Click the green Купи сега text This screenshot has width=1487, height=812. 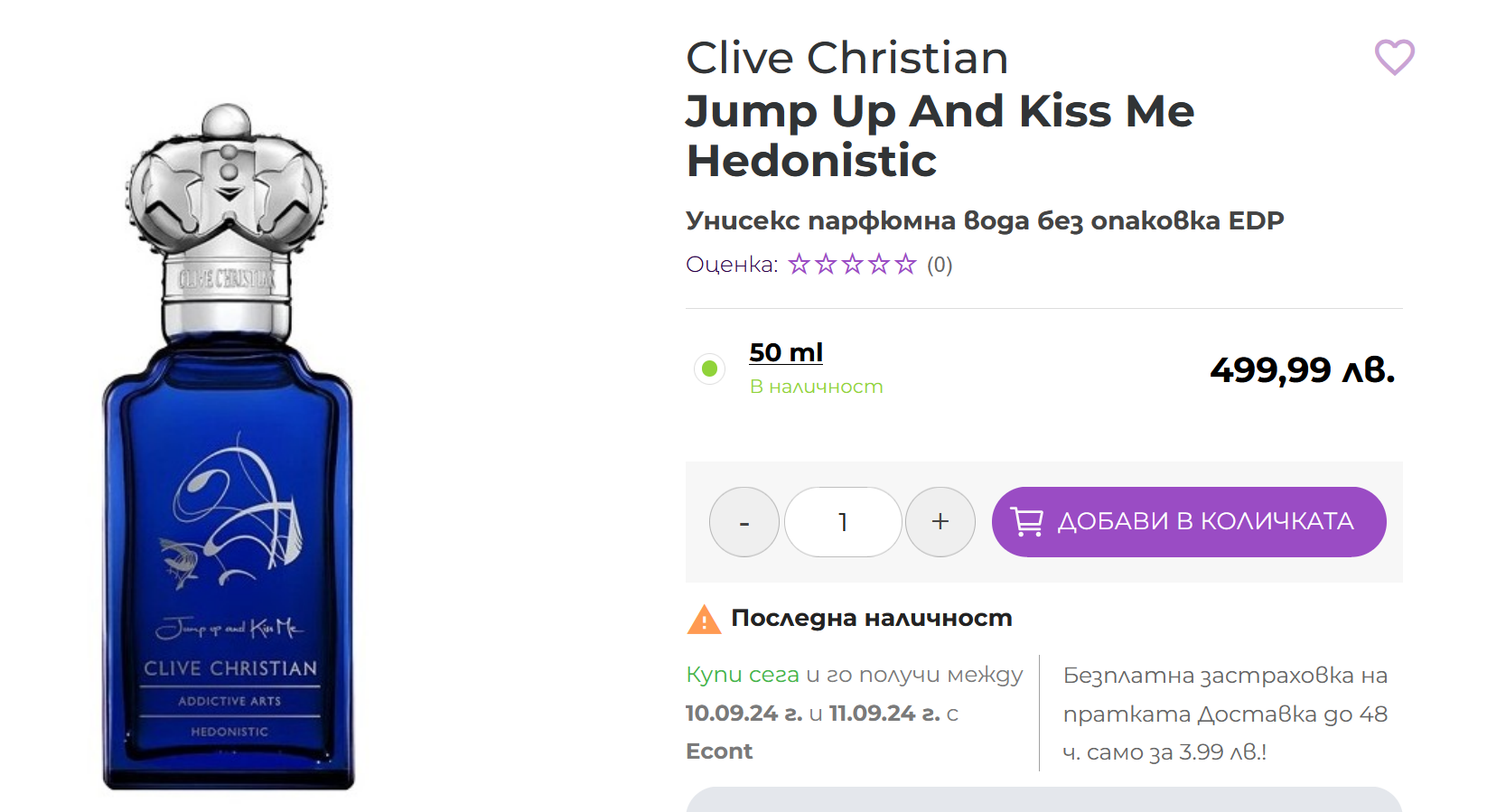click(x=742, y=675)
